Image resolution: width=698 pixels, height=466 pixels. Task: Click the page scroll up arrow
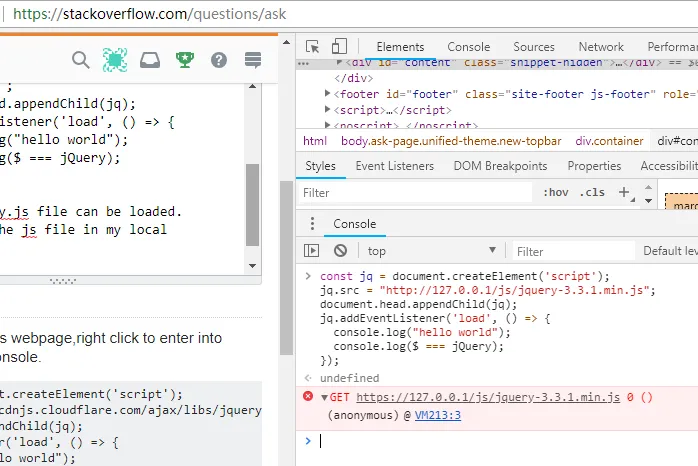tap(286, 43)
